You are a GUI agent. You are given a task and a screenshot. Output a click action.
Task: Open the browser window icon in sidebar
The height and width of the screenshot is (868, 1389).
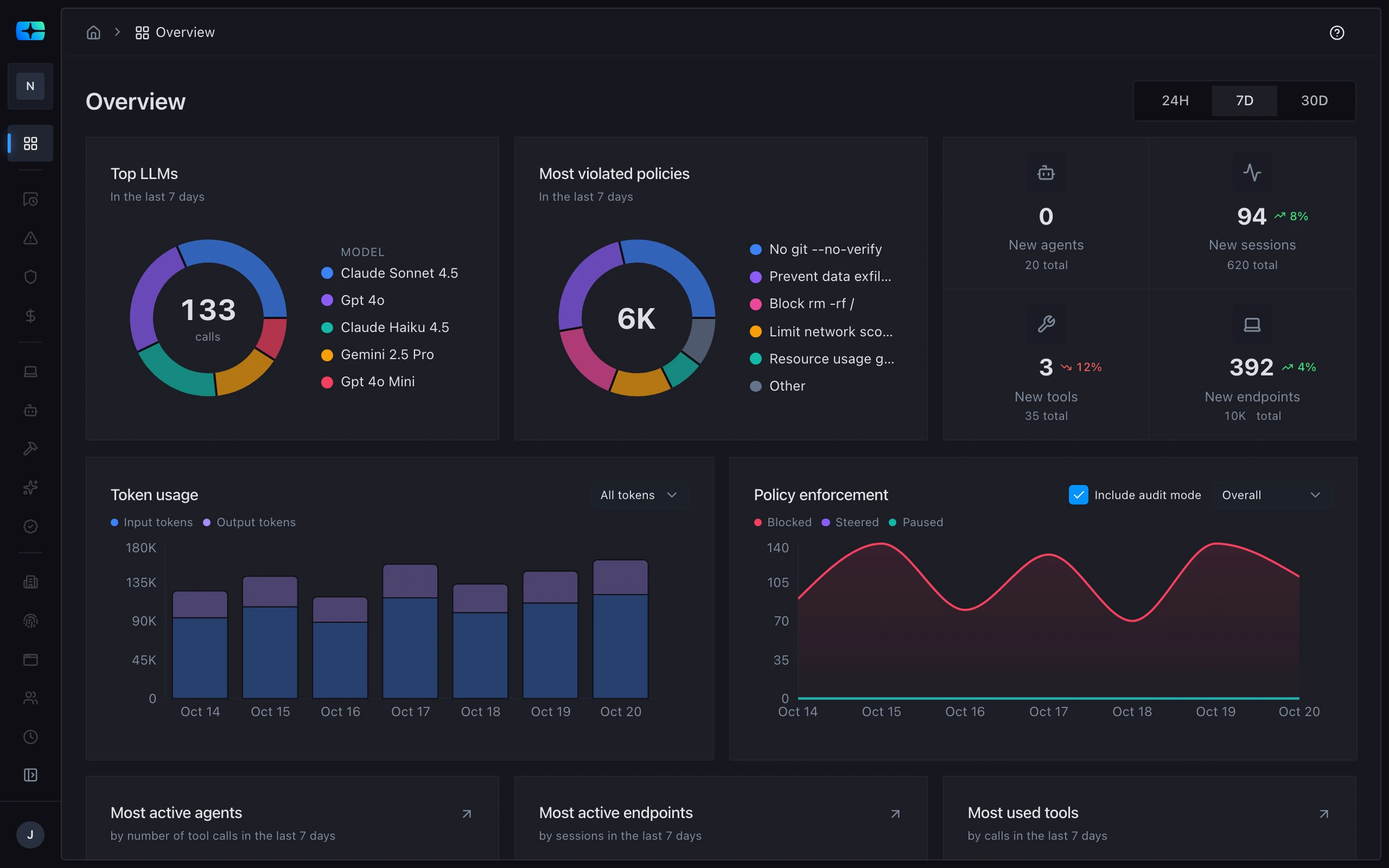pyautogui.click(x=30, y=660)
